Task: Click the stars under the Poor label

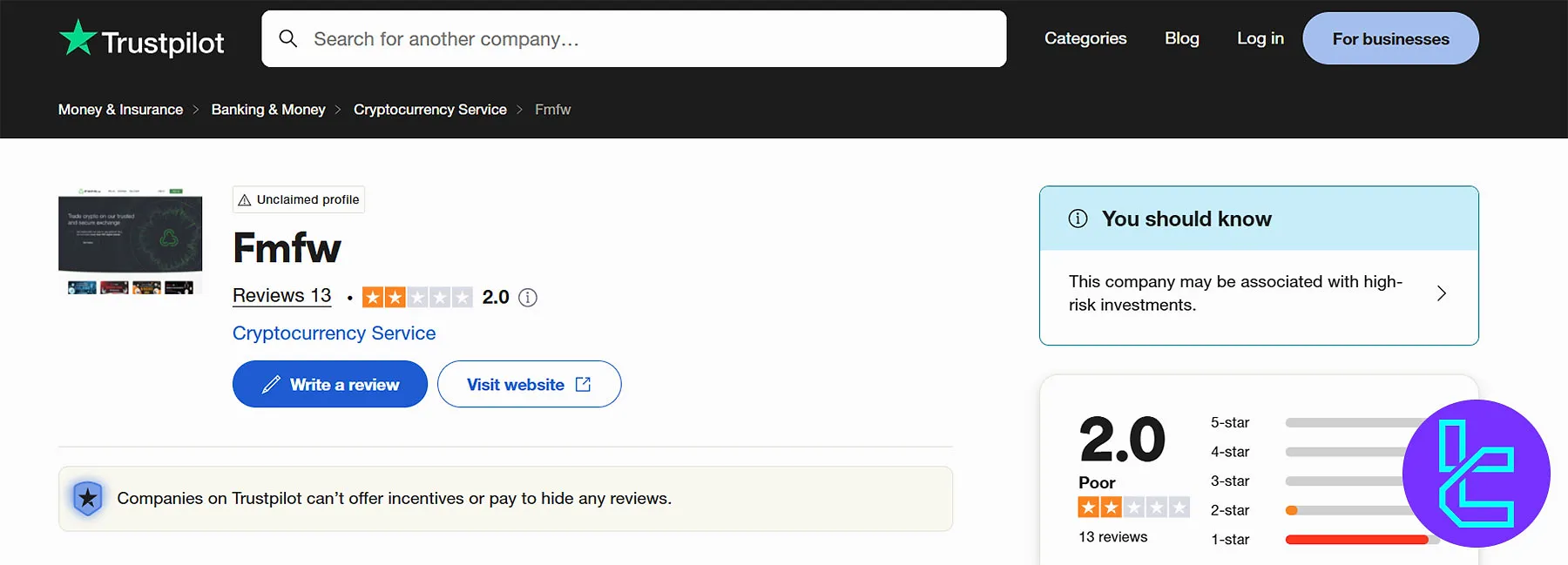Action: [1133, 508]
